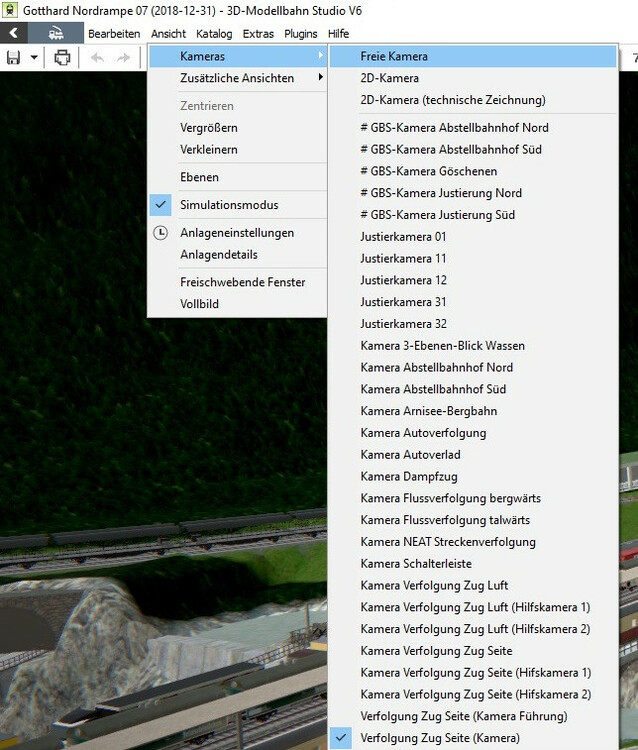638x750 pixels.
Task: Select # GBS-Kamera Justierung Süd
Action: (x=473, y=215)
